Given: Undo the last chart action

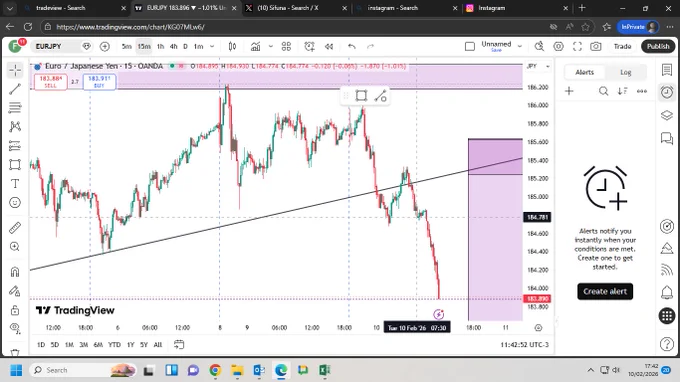Looking at the screenshot, I should 352,46.
